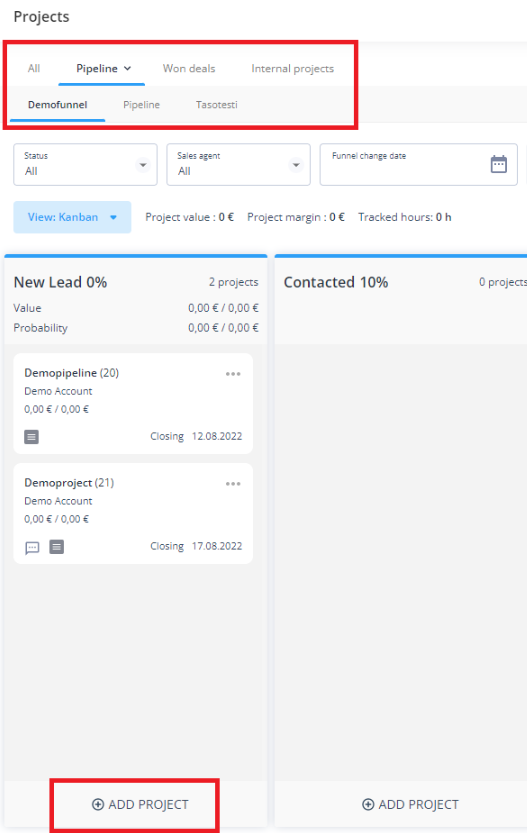Switch to the Won deals tab
527x833 pixels.
(x=189, y=69)
